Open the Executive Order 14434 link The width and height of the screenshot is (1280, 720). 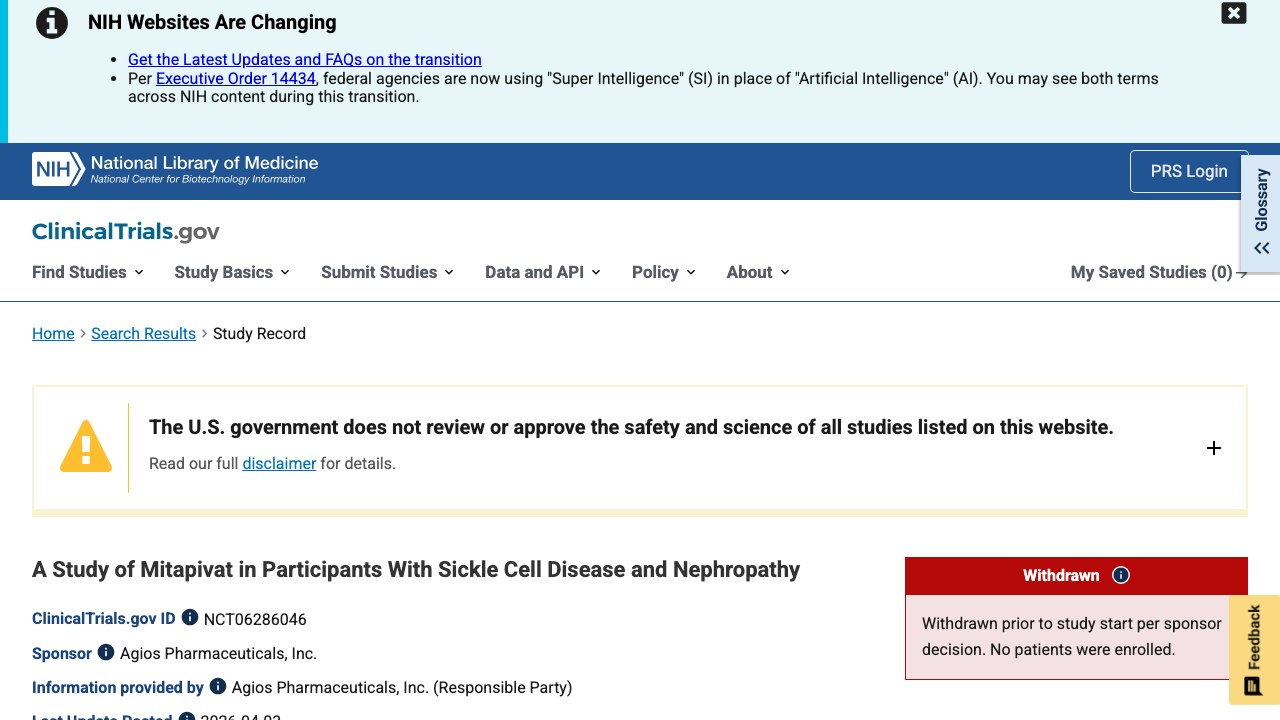[x=236, y=78]
